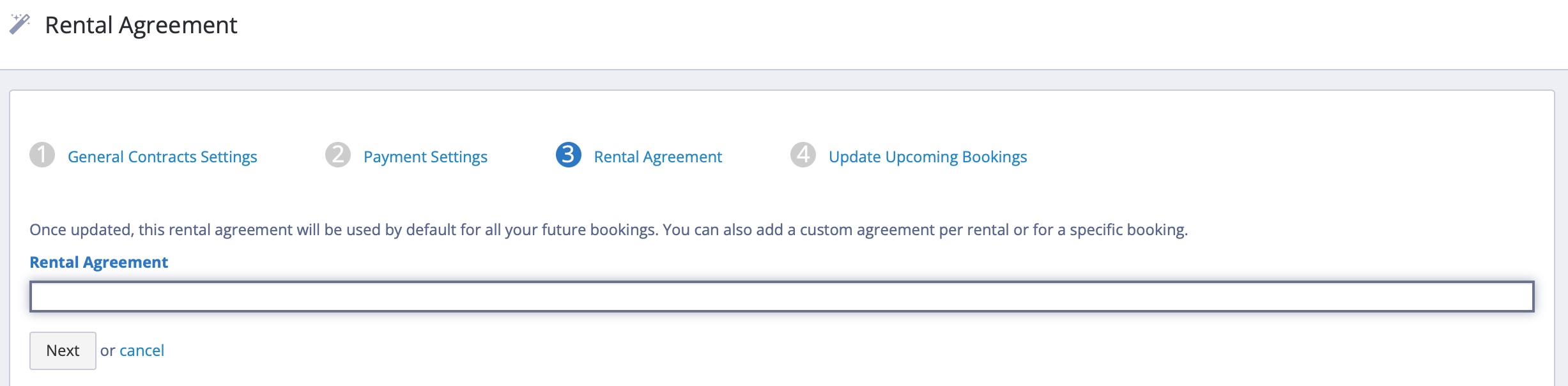Focus the Rental Agreement text field
Screen dimensions: 1568x386
(x=781, y=297)
